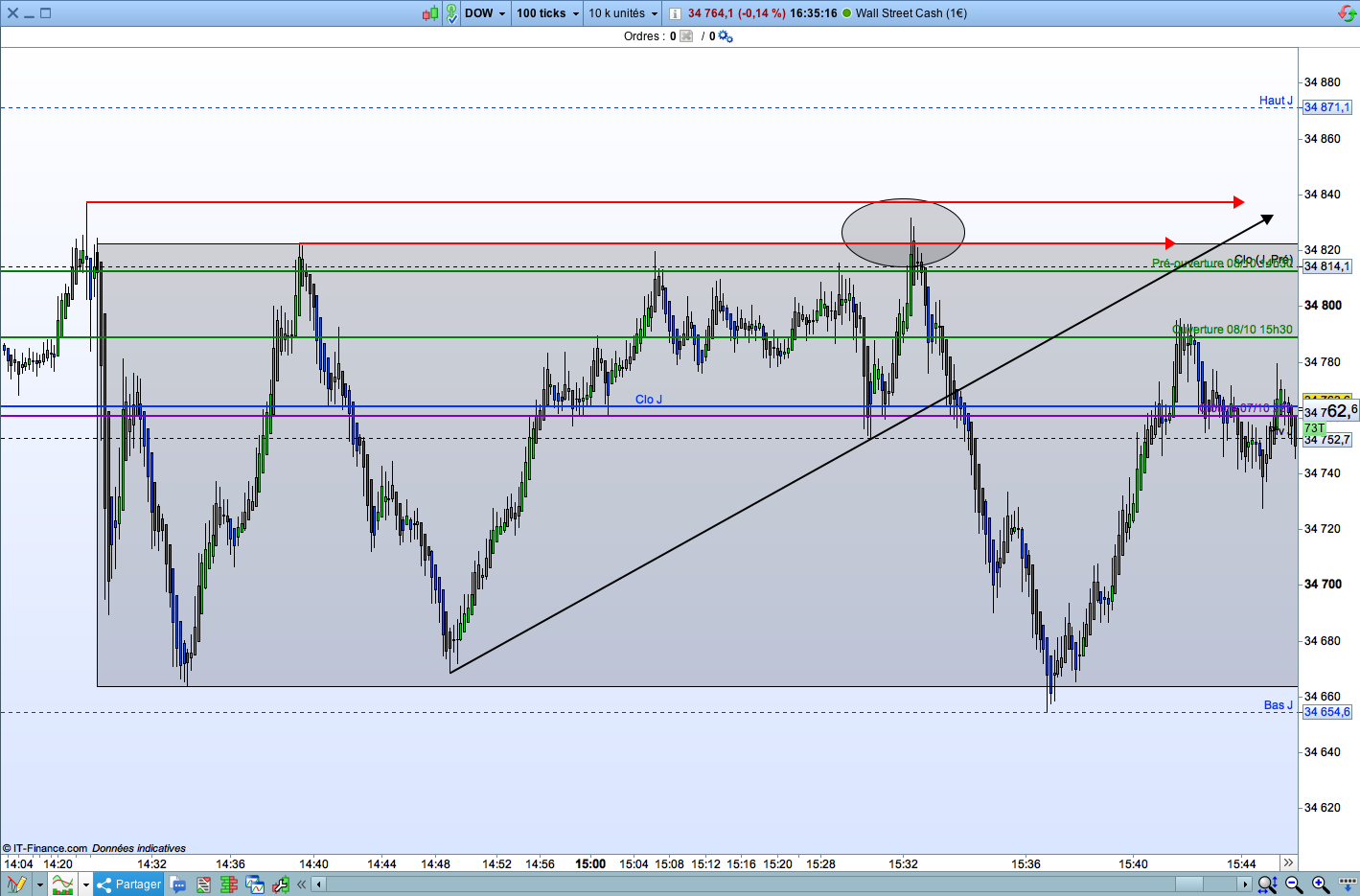The height and width of the screenshot is (896, 1360).
Task: Click the 34 814,1 price tag
Action: pyautogui.click(x=1326, y=266)
